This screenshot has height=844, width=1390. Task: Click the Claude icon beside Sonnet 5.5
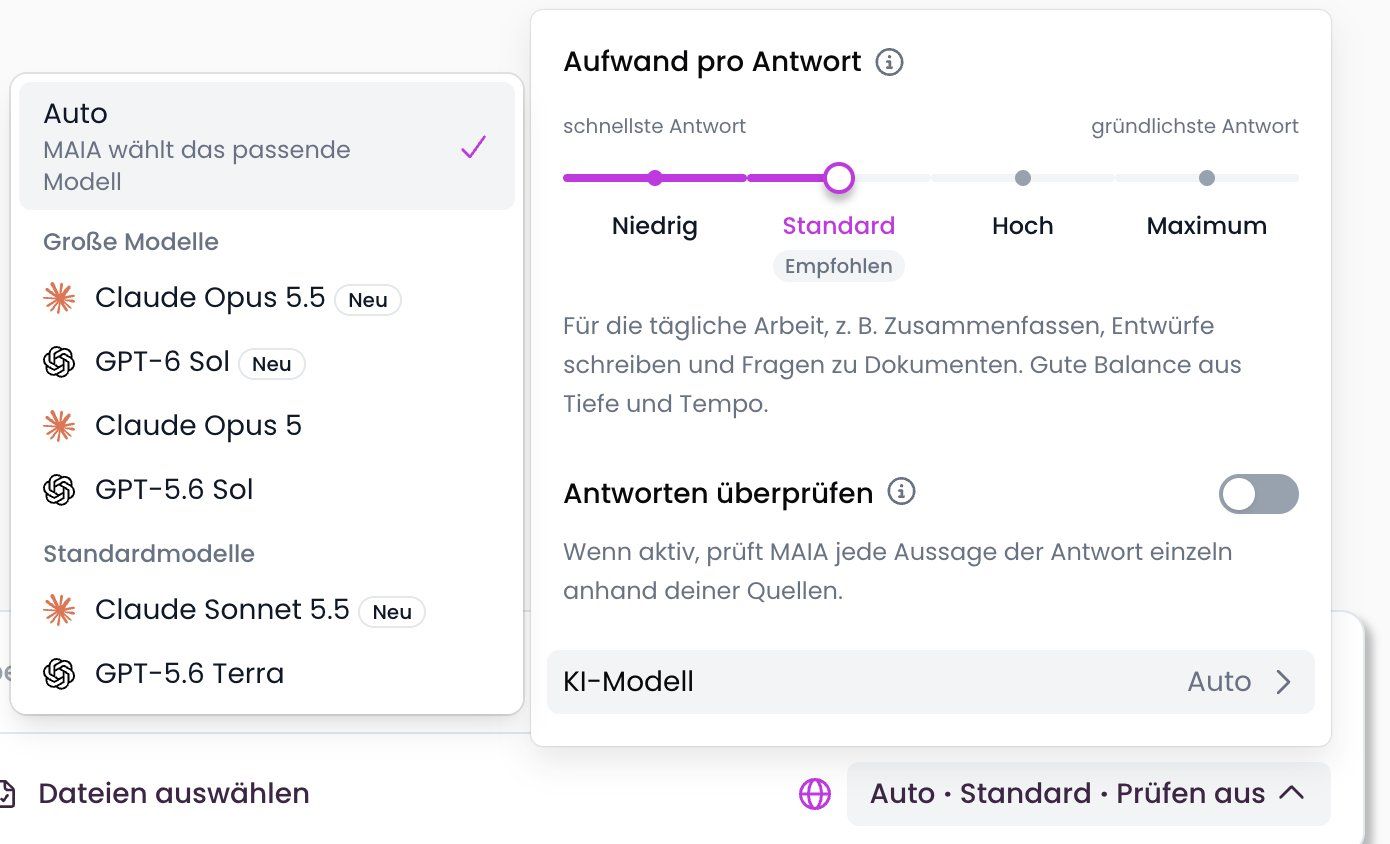pos(60,610)
